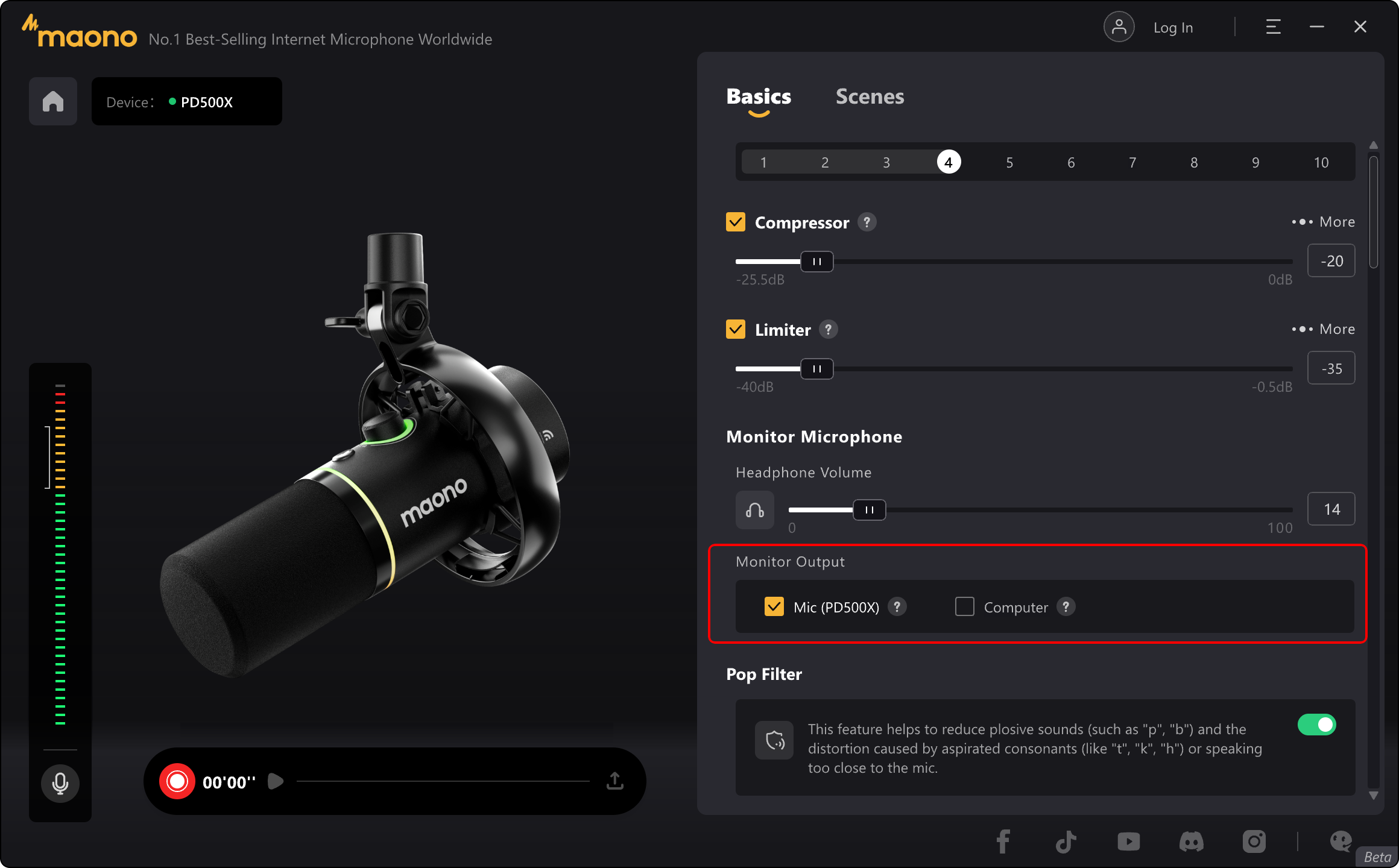The image size is (1399, 868).
Task: Turn off the Pop Filter toggle
Action: pos(1316,725)
